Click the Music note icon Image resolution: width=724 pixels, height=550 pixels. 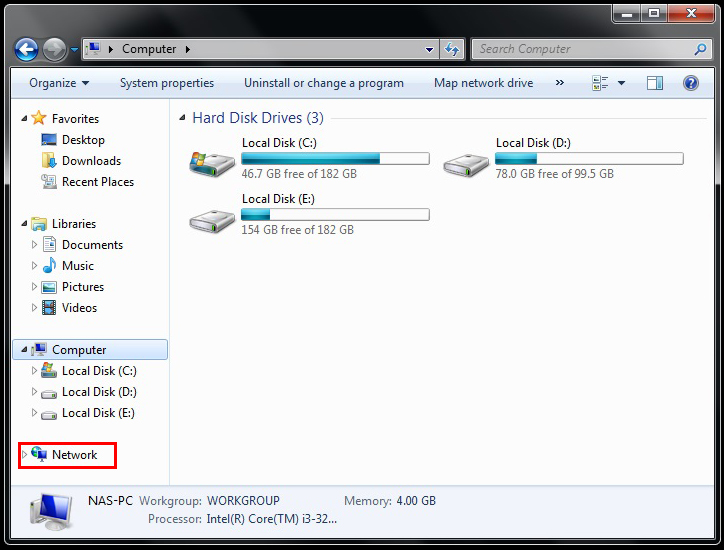point(49,265)
